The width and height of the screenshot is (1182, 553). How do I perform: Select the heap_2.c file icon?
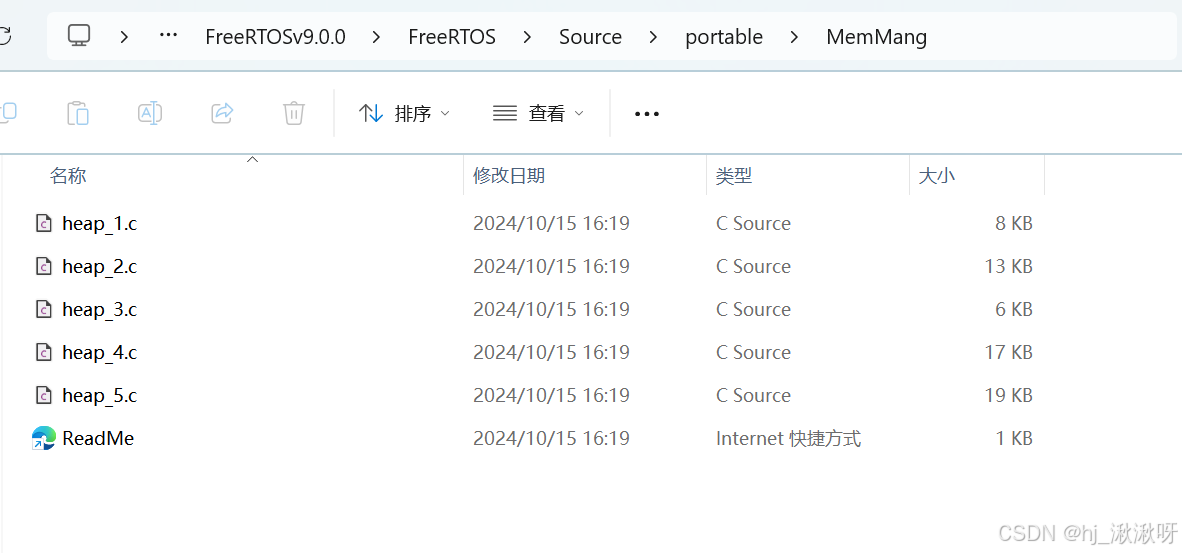(x=44, y=267)
